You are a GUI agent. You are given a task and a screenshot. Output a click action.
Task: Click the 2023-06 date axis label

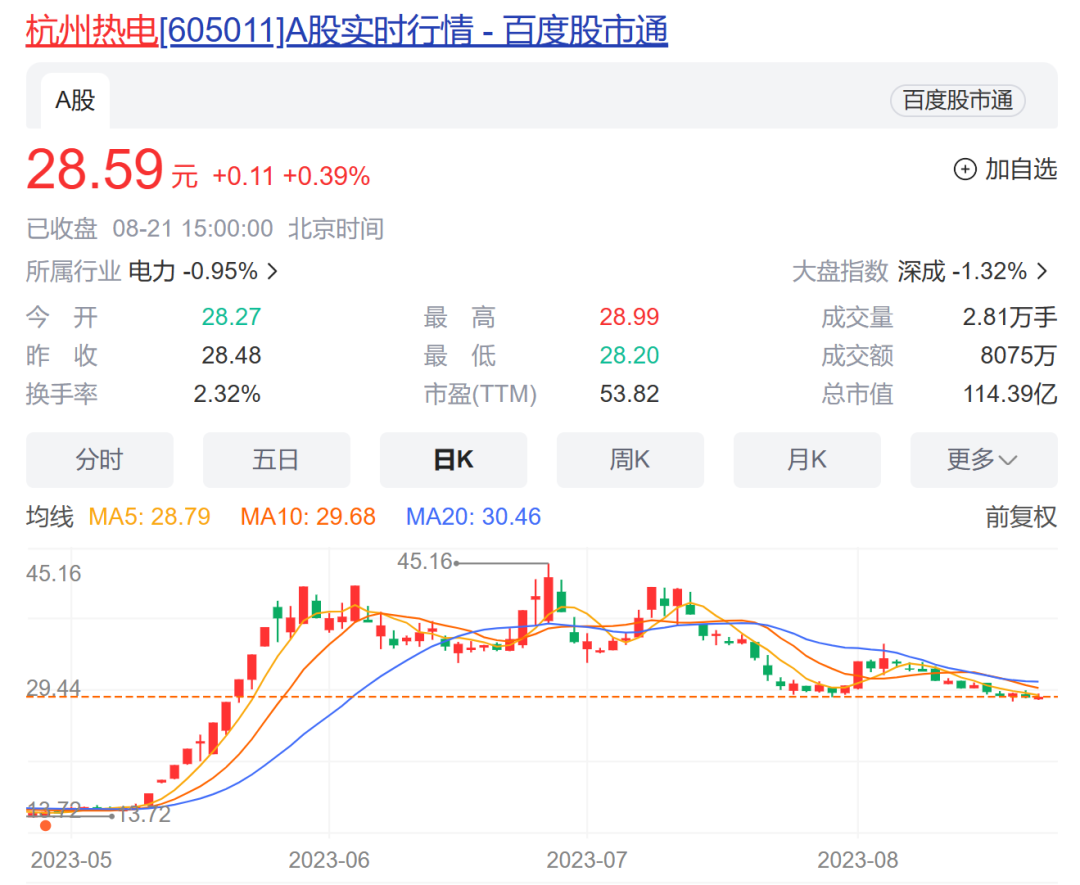click(x=329, y=860)
